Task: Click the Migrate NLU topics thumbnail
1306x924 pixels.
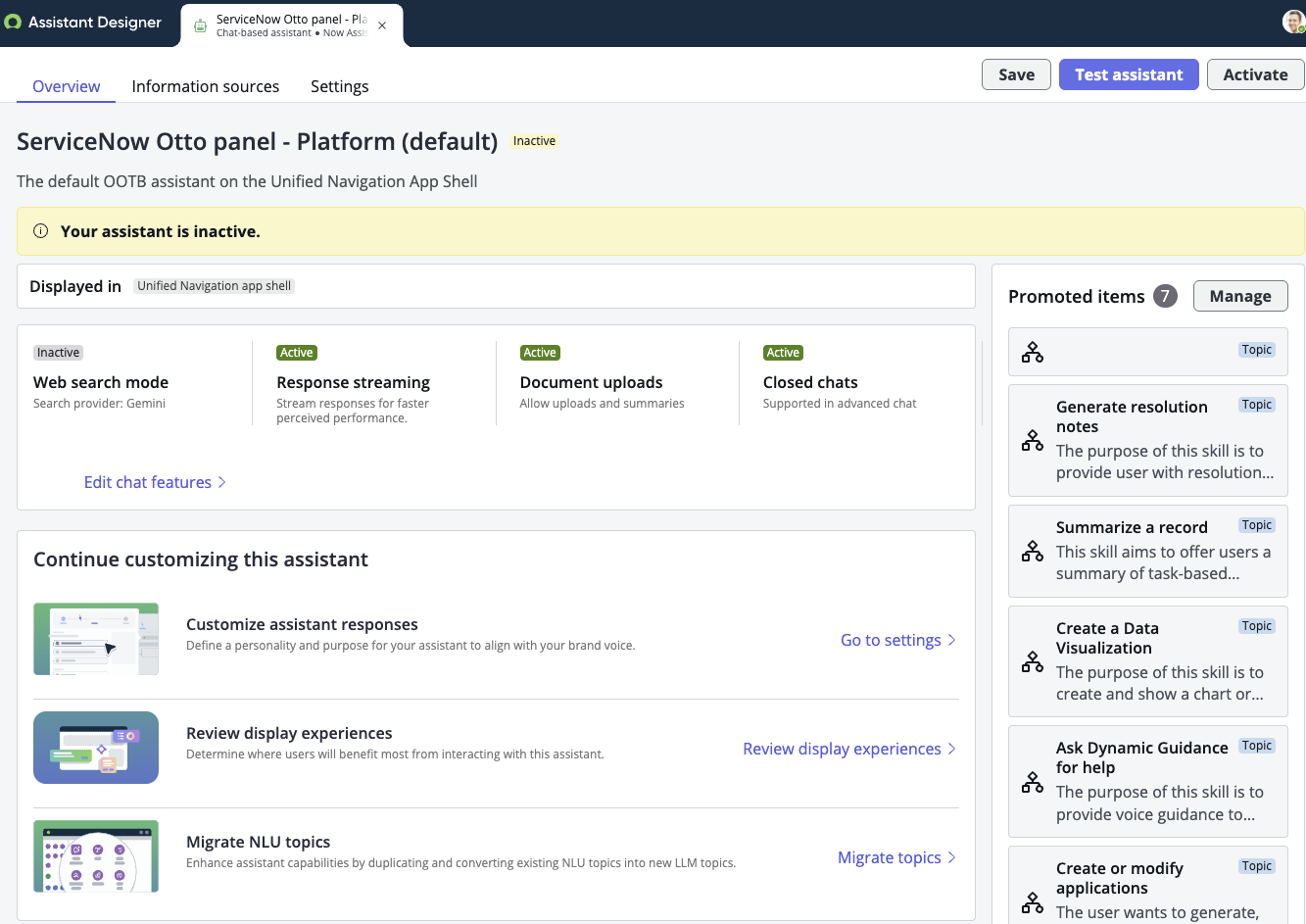Action: [96, 856]
